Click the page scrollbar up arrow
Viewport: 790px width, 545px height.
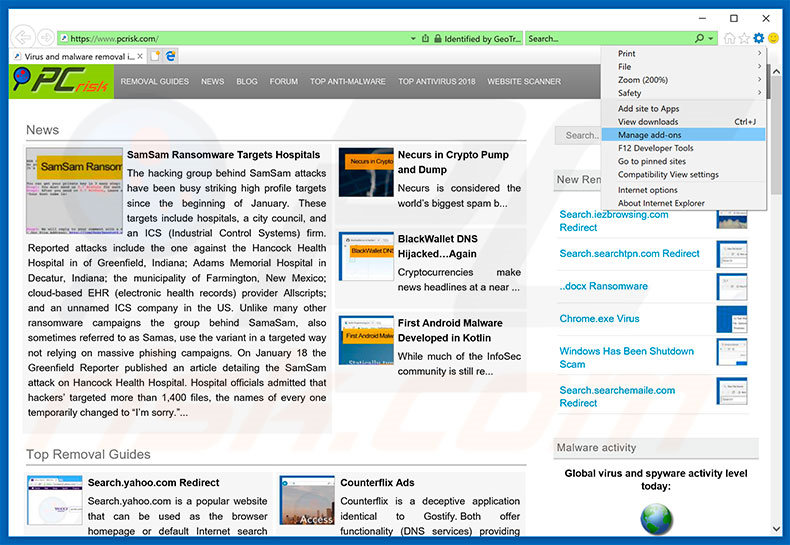[x=776, y=72]
